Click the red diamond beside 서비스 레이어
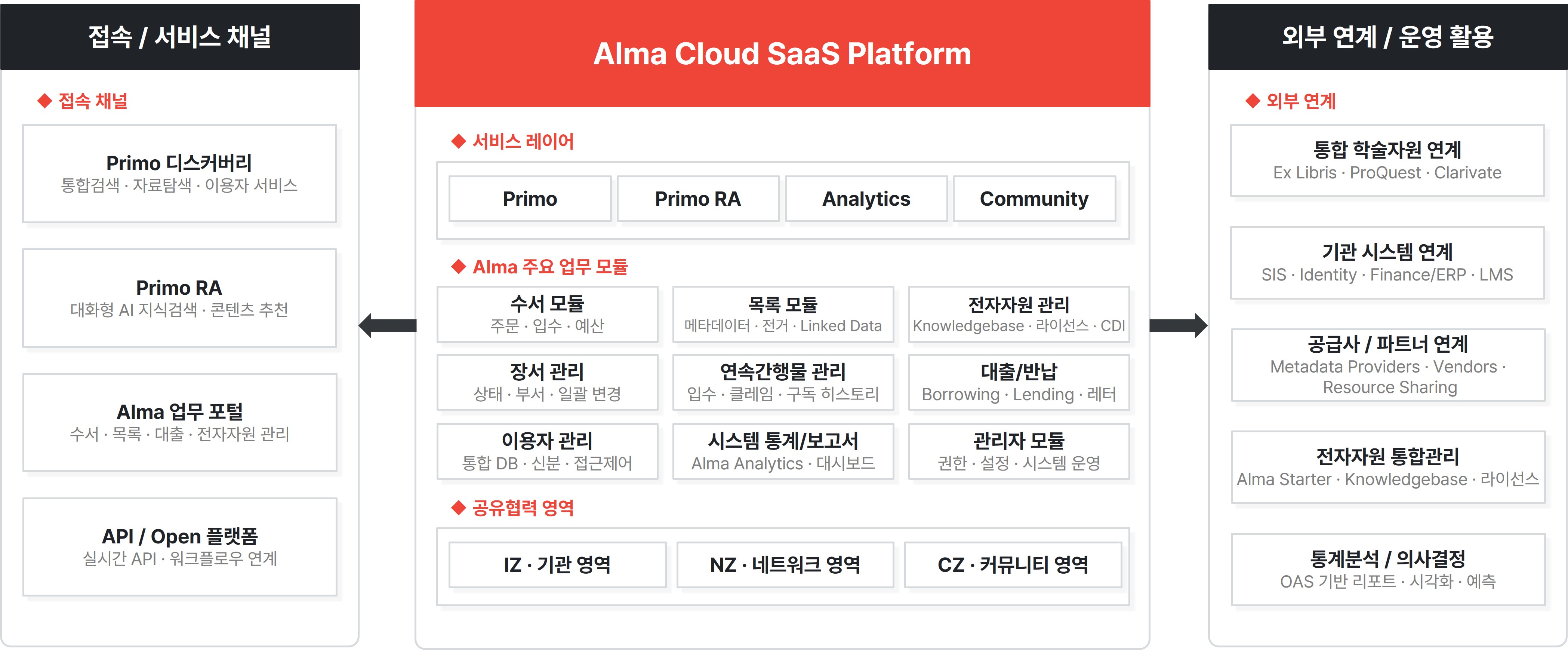The image size is (1568, 650). click(x=458, y=141)
